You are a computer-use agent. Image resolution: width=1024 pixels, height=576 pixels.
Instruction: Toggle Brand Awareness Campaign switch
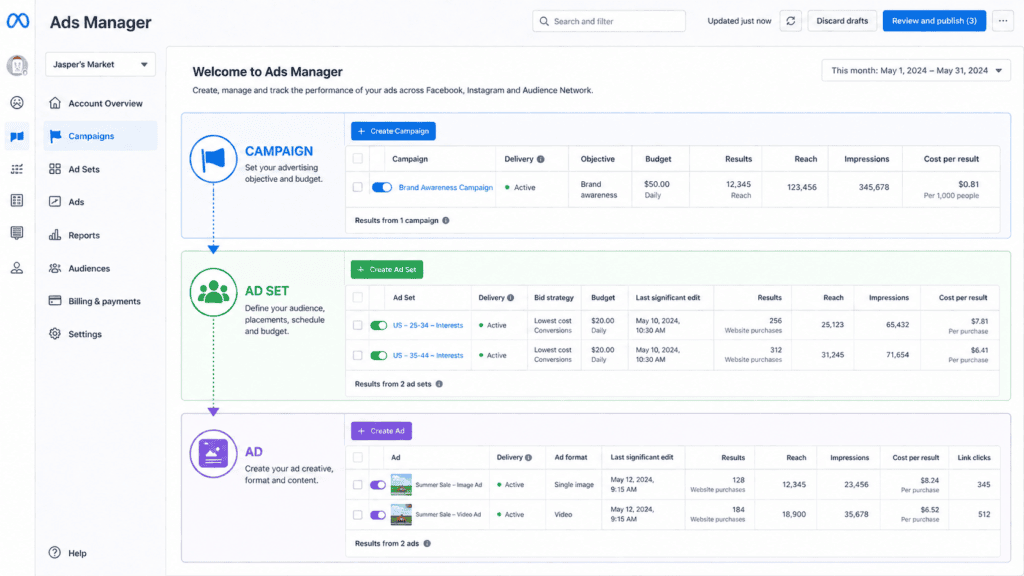[x=382, y=187]
